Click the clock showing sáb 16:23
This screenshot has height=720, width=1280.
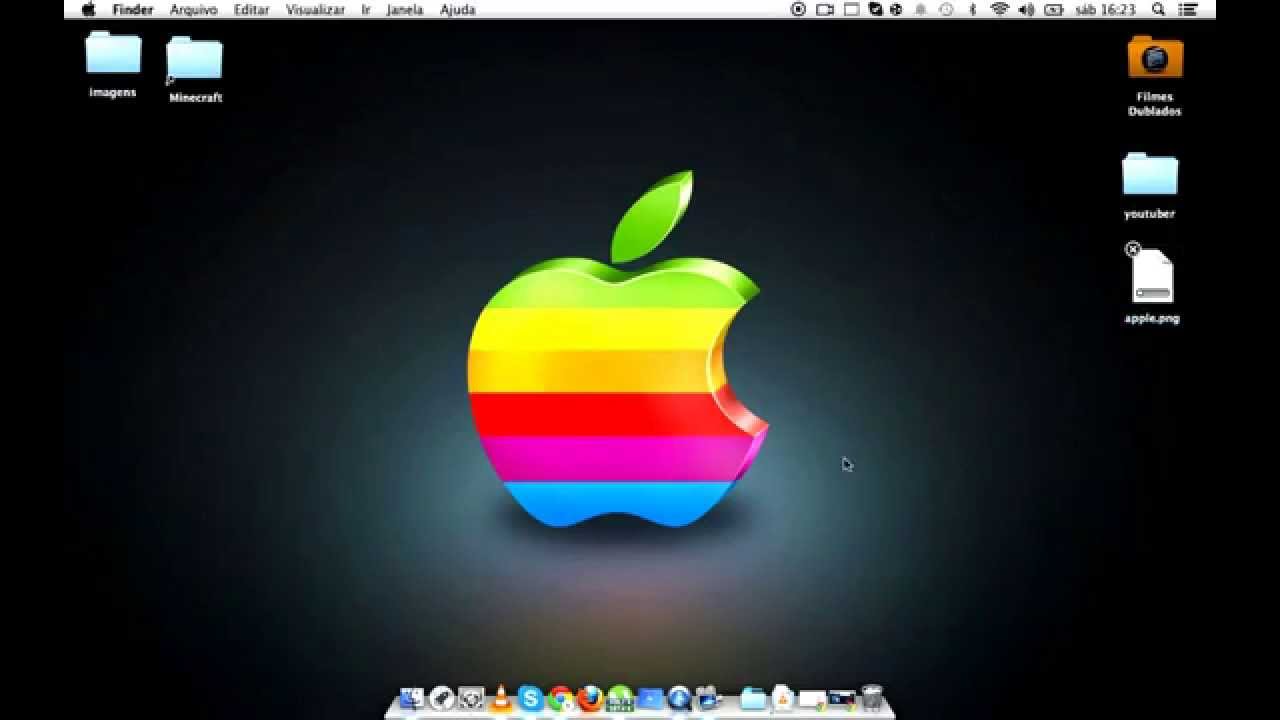click(1105, 9)
